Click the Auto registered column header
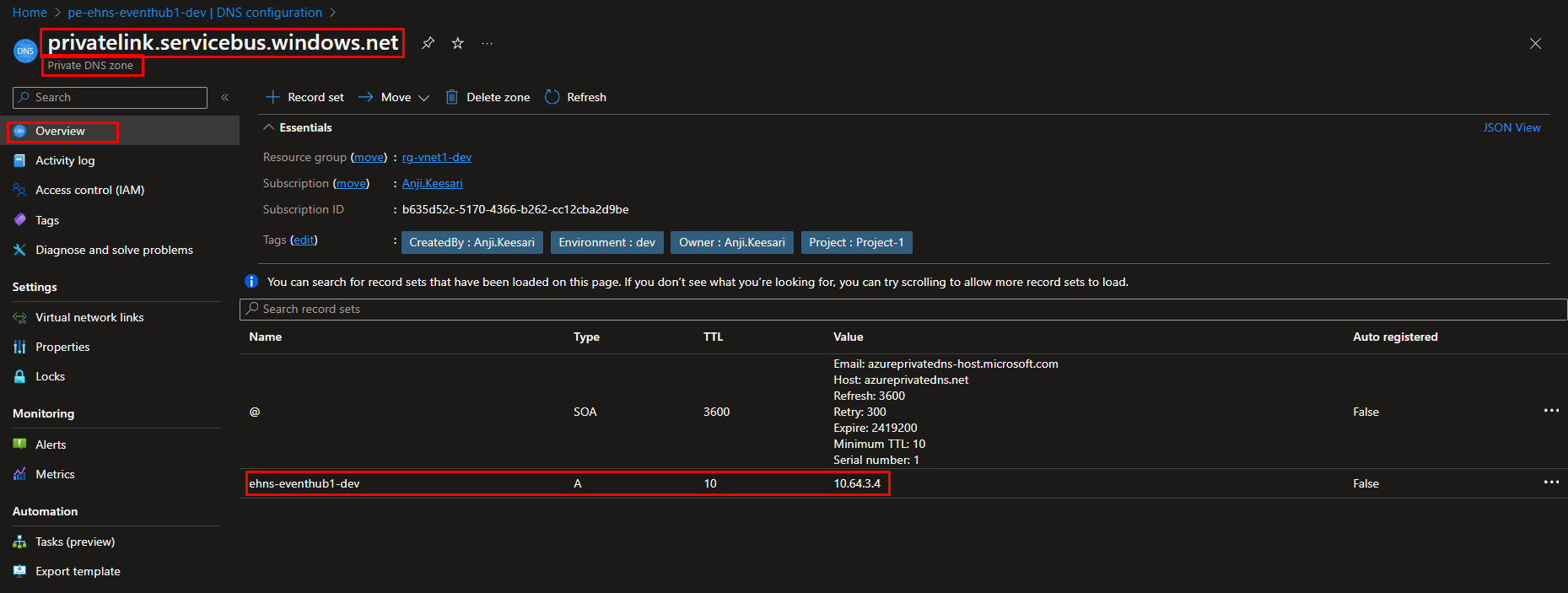Screen dimensions: 1568x593 point(1395,337)
